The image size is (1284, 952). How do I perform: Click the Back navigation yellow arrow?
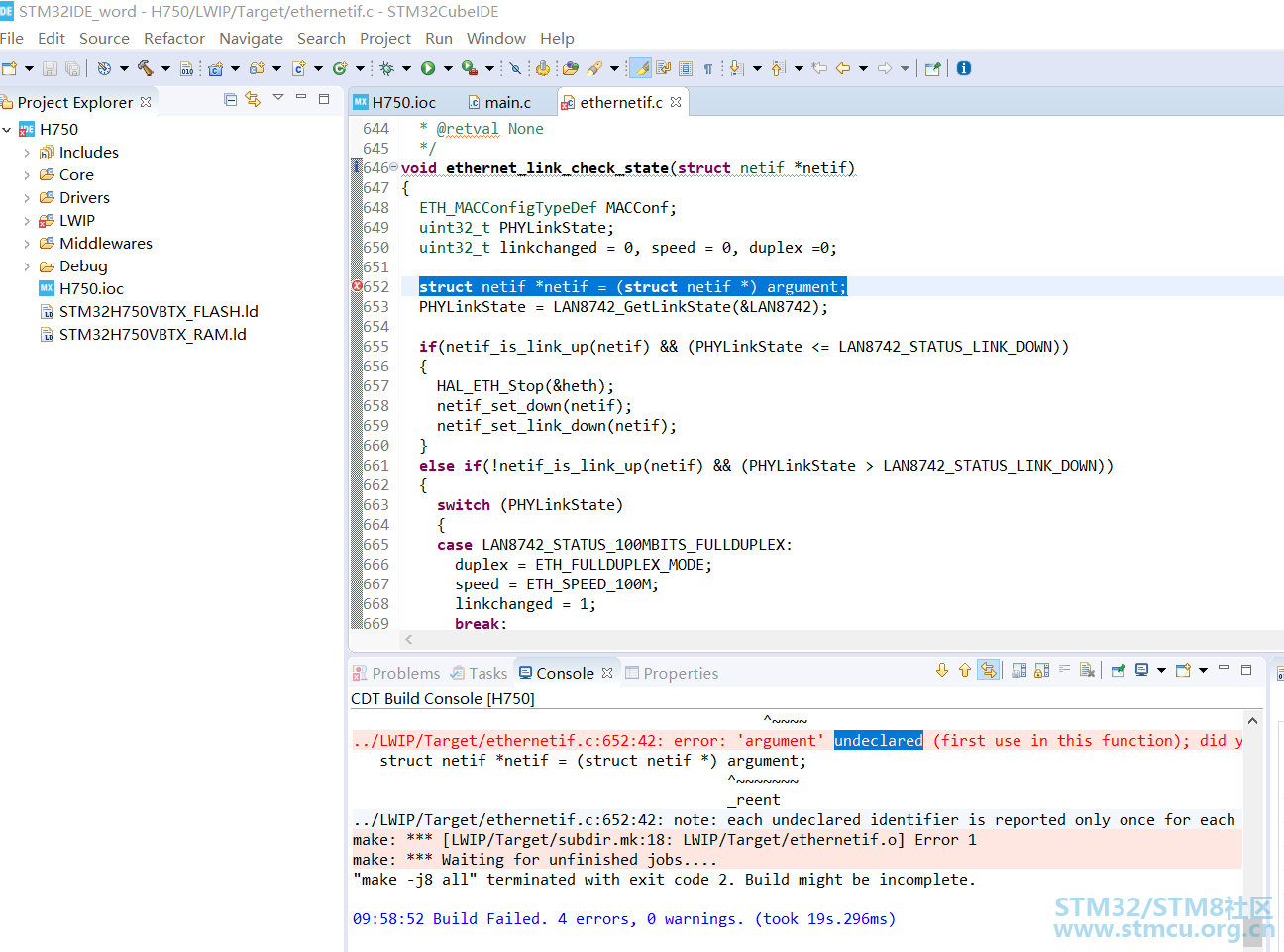[843, 68]
